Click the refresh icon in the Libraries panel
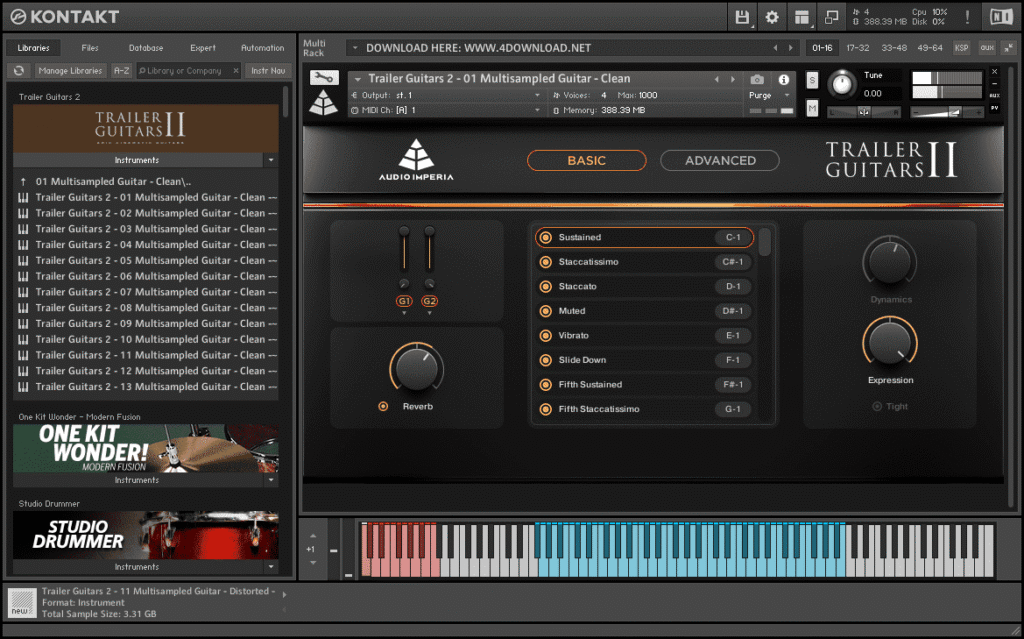Image resolution: width=1024 pixels, height=639 pixels. tap(17, 70)
